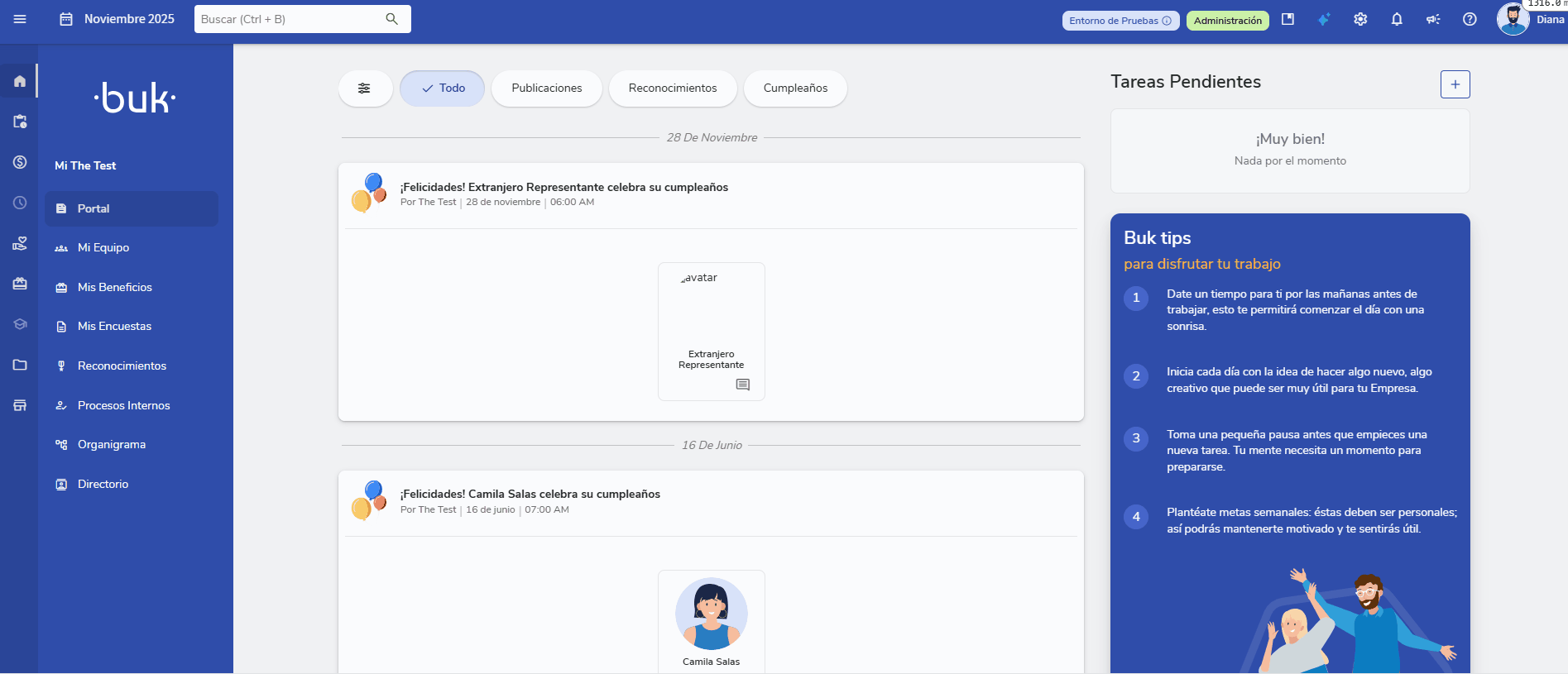Image resolution: width=1568 pixels, height=674 pixels.
Task: Open the settings gear icon
Action: click(x=1360, y=19)
